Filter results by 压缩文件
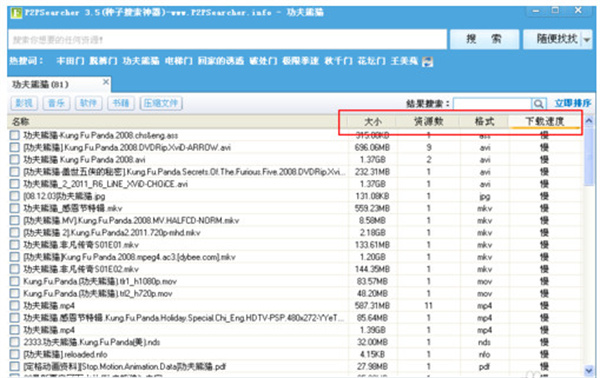Viewport: 600px width, 378px height. [x=161, y=103]
